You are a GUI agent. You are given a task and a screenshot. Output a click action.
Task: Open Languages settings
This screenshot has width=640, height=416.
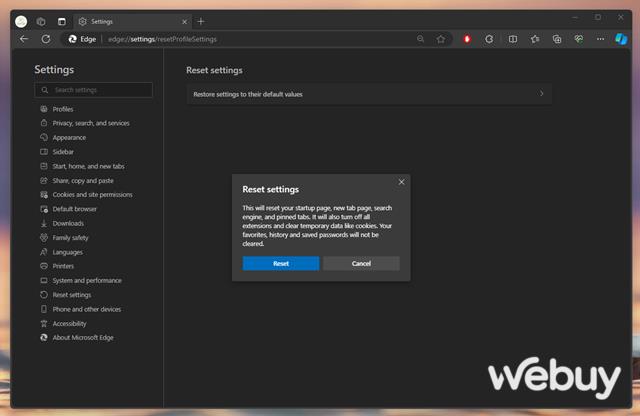67,252
